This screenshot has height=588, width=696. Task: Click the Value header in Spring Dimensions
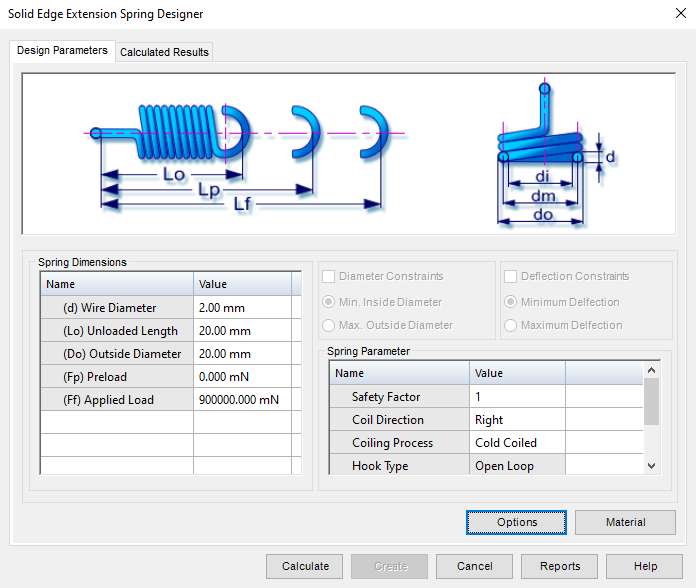pos(242,284)
